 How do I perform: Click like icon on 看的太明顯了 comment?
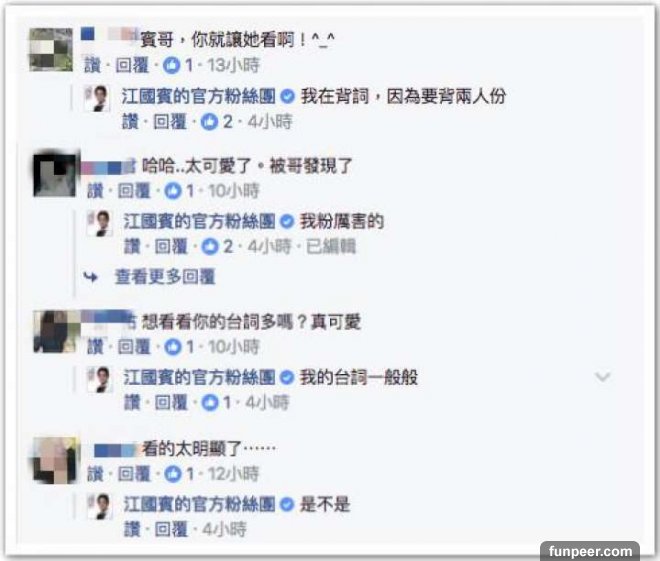click(173, 474)
